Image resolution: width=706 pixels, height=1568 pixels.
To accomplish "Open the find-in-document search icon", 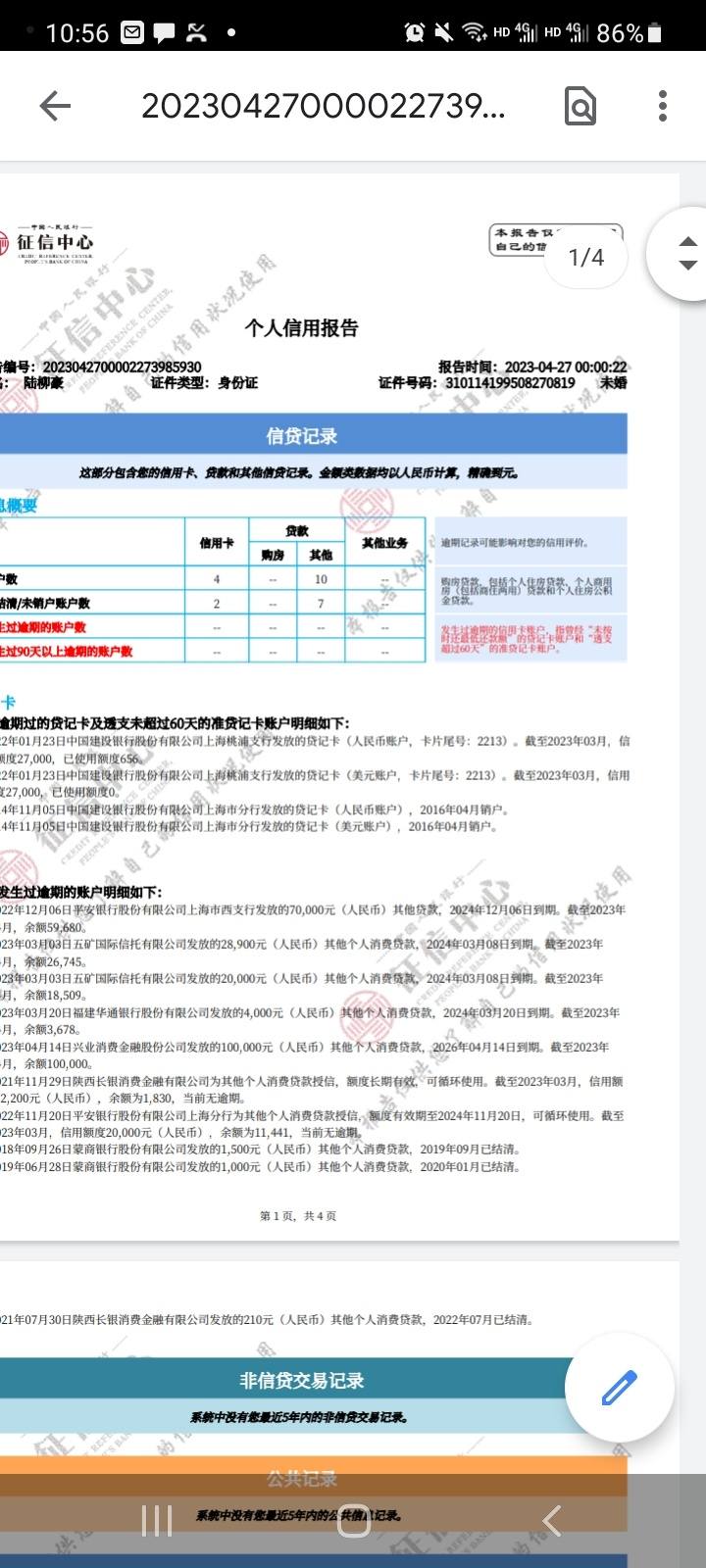I will [x=580, y=106].
